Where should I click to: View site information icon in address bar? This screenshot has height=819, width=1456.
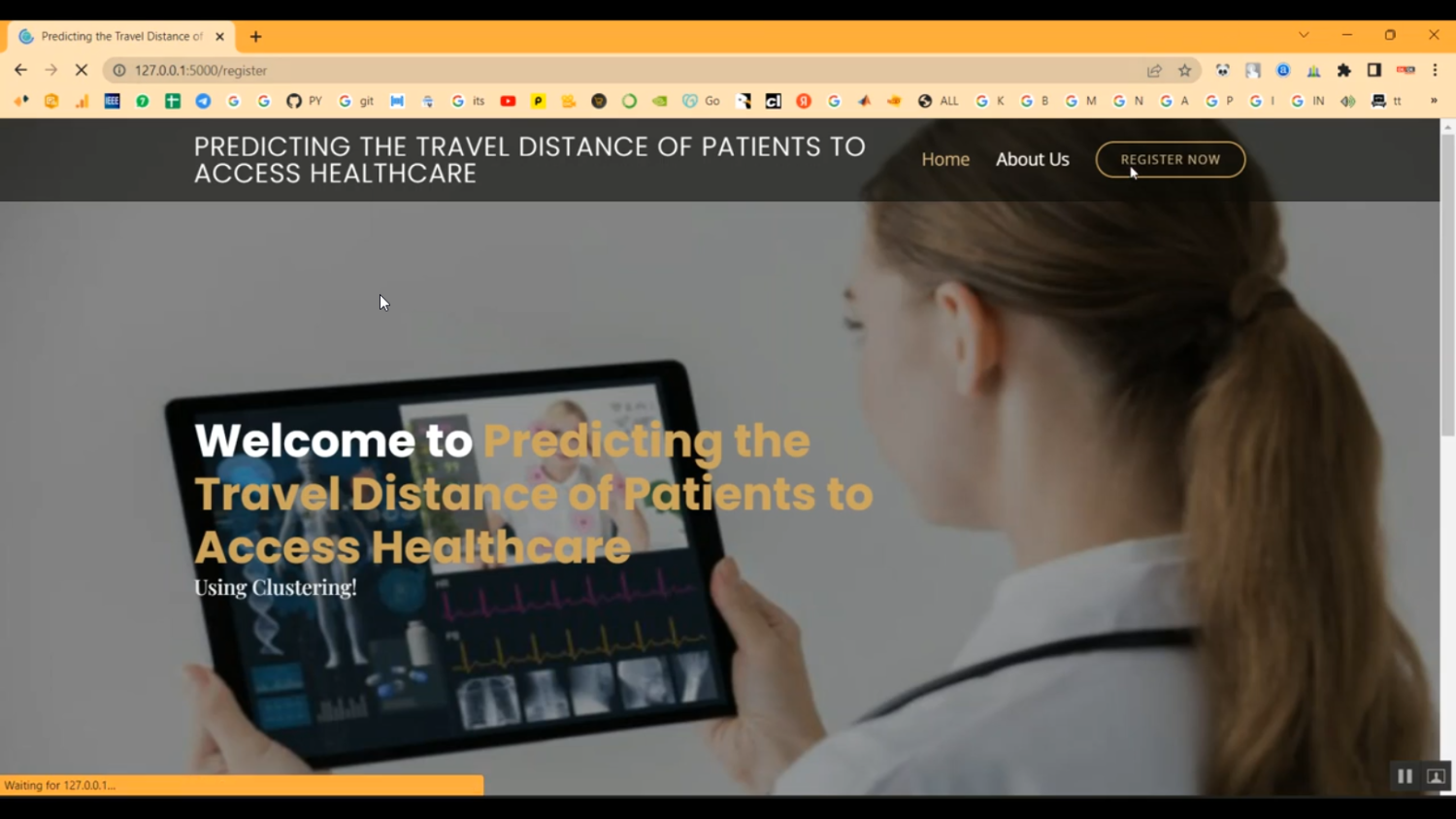pyautogui.click(x=119, y=70)
